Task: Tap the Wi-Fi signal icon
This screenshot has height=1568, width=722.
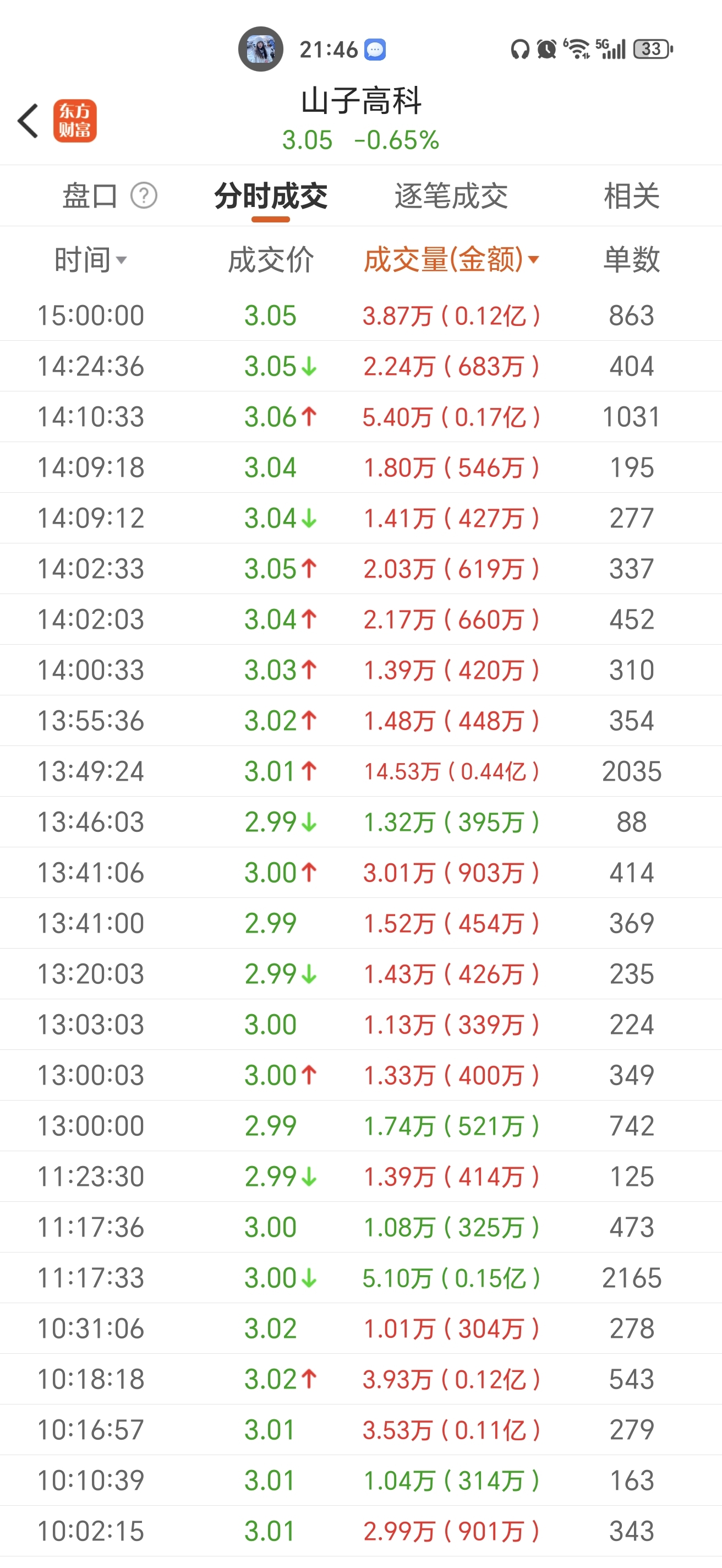Action: 577,50
